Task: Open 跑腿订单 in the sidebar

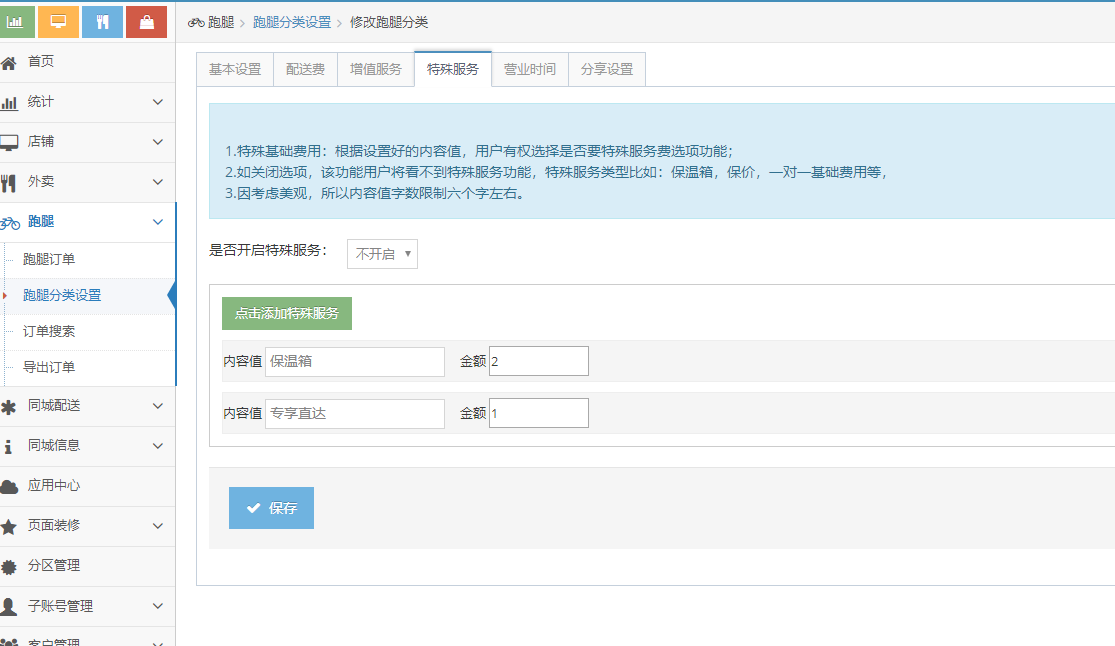Action: coord(49,260)
